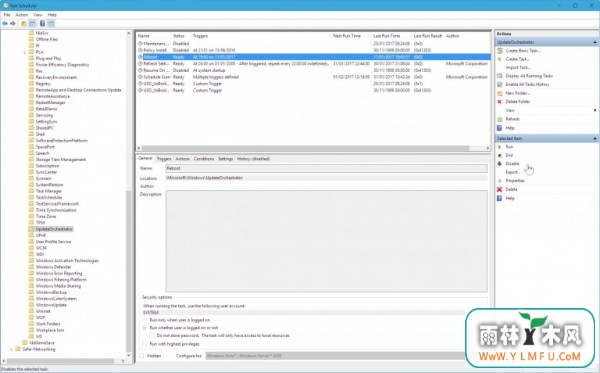The height and width of the screenshot is (373, 600).
Task: Click the task list horizontal scrollbar
Action: coord(305,148)
